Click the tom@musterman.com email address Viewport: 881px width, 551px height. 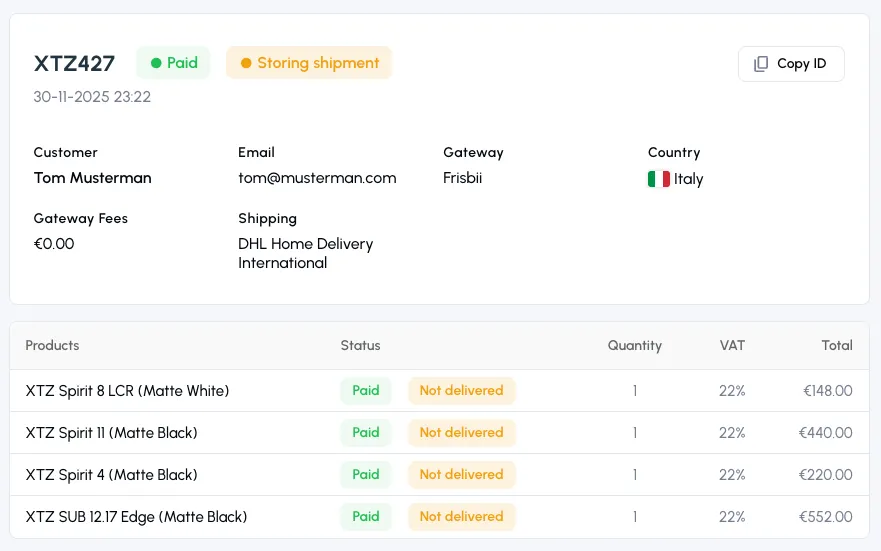317,178
